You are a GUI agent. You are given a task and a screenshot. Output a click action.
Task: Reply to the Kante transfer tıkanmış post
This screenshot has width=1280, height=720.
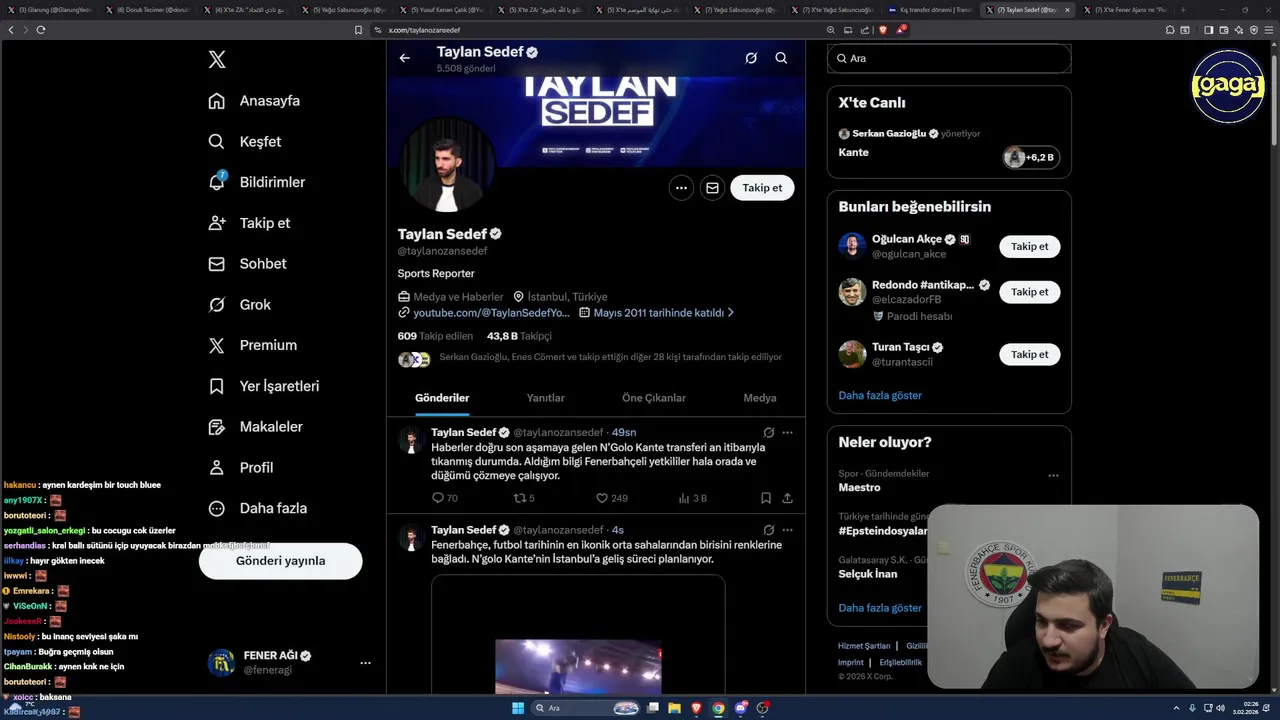coord(438,498)
